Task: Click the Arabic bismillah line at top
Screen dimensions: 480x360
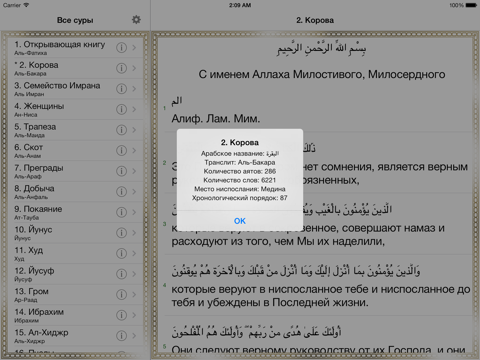Action: pyautogui.click(x=321, y=49)
